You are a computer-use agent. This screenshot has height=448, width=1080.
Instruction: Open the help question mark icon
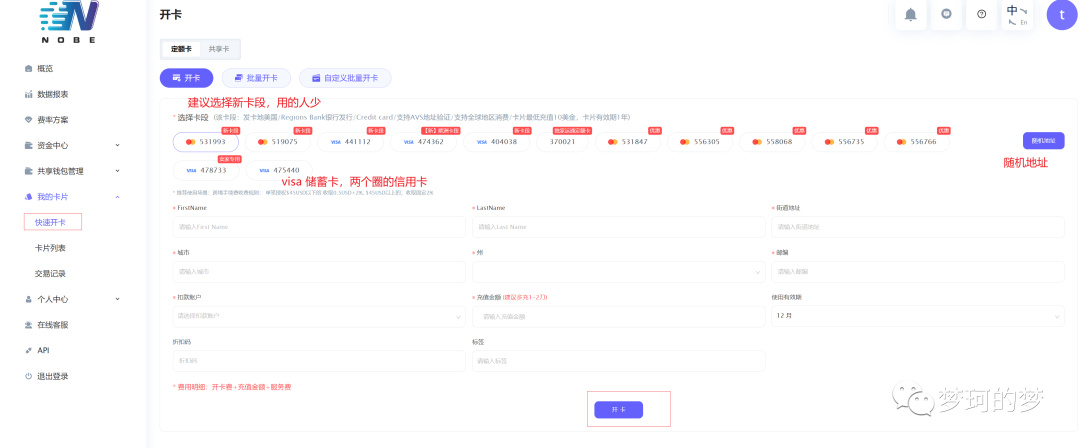coord(981,14)
